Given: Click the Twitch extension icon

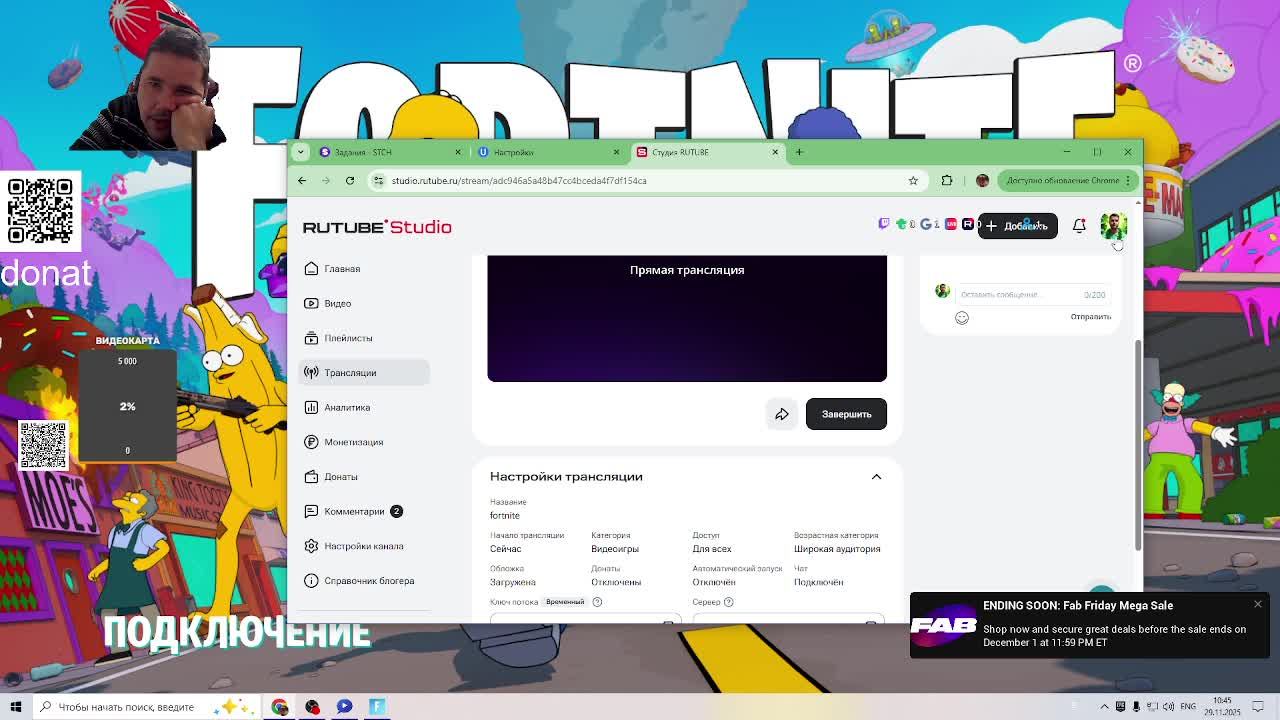Looking at the screenshot, I should (884, 224).
